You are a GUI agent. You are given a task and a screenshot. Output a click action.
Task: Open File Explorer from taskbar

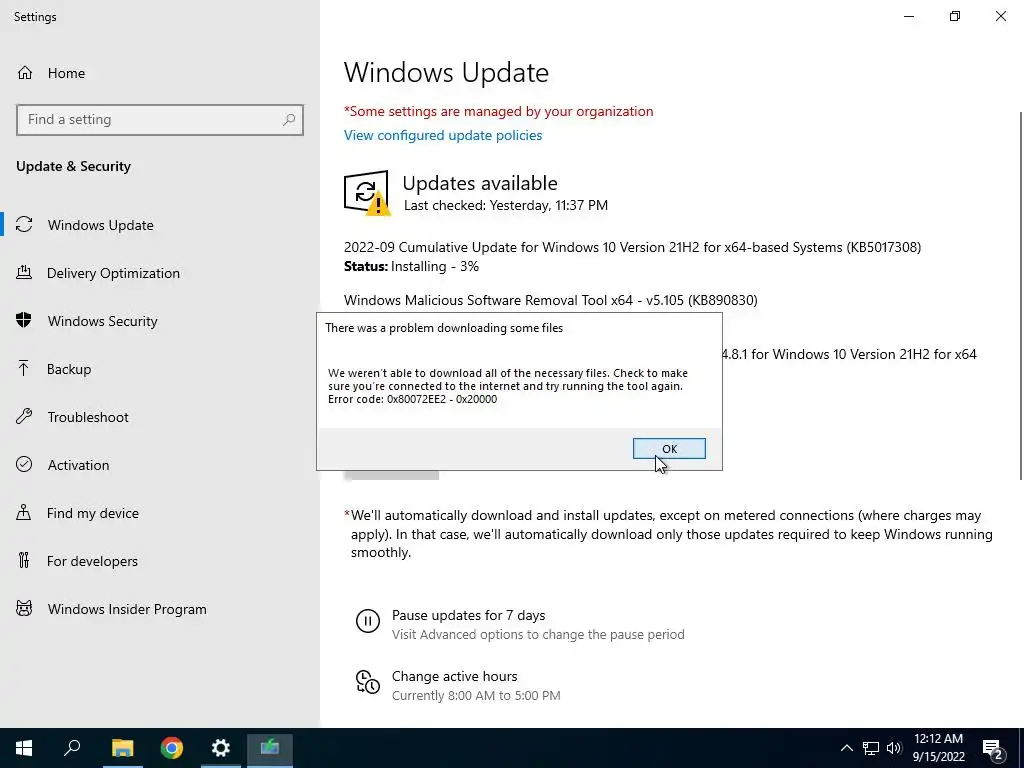pyautogui.click(x=122, y=748)
